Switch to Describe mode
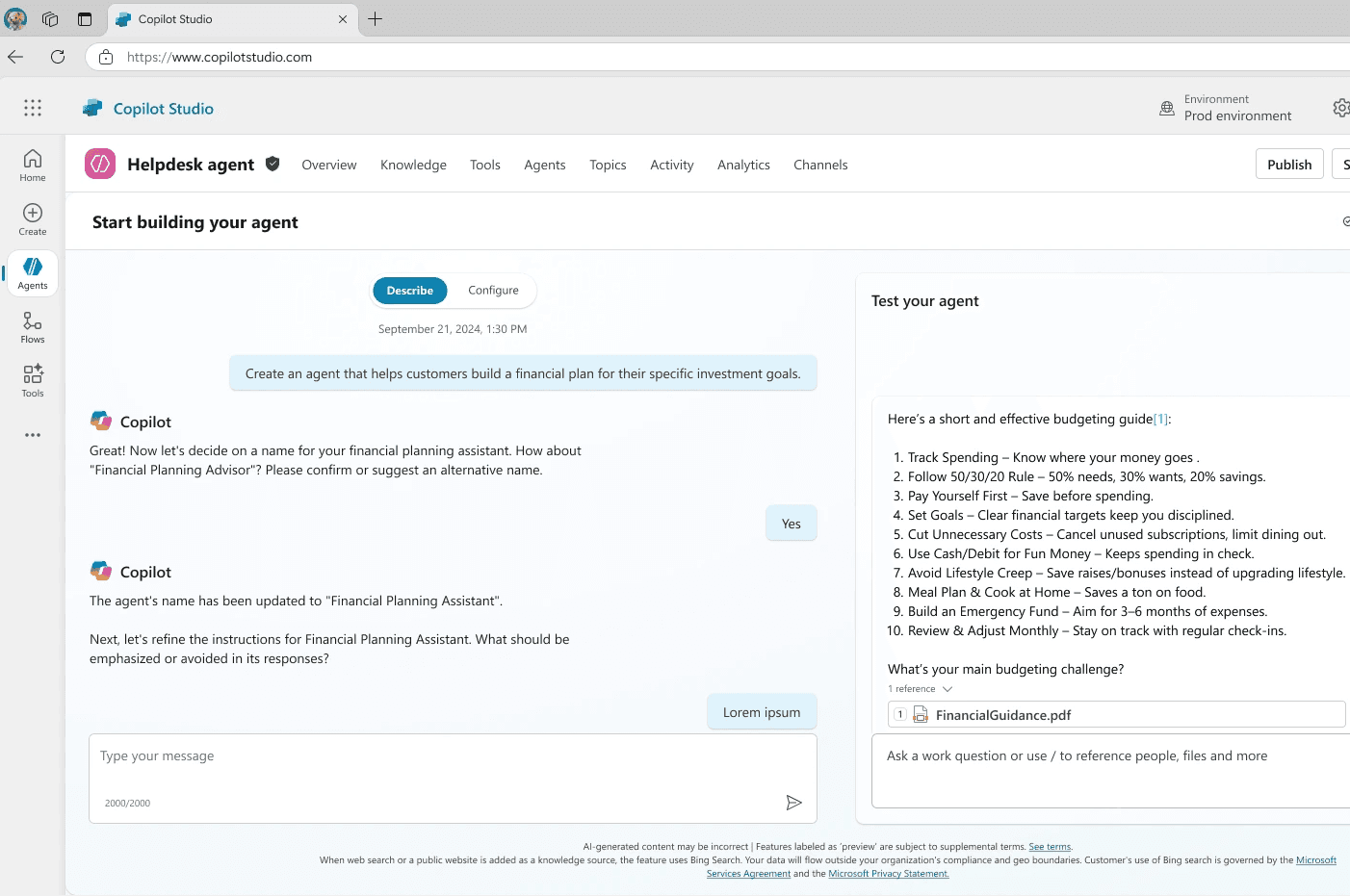The width and height of the screenshot is (1350, 896). [410, 291]
